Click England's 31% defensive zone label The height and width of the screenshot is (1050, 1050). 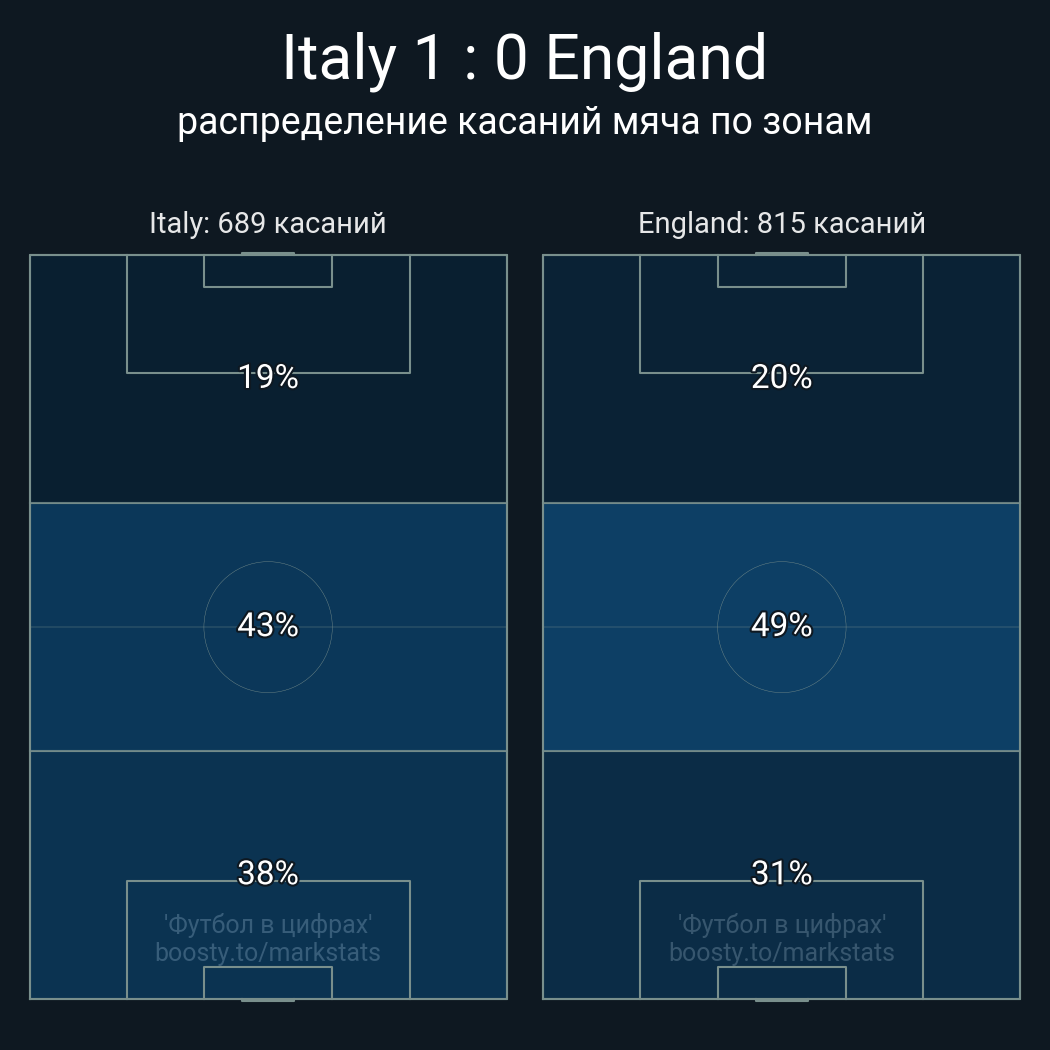781,873
